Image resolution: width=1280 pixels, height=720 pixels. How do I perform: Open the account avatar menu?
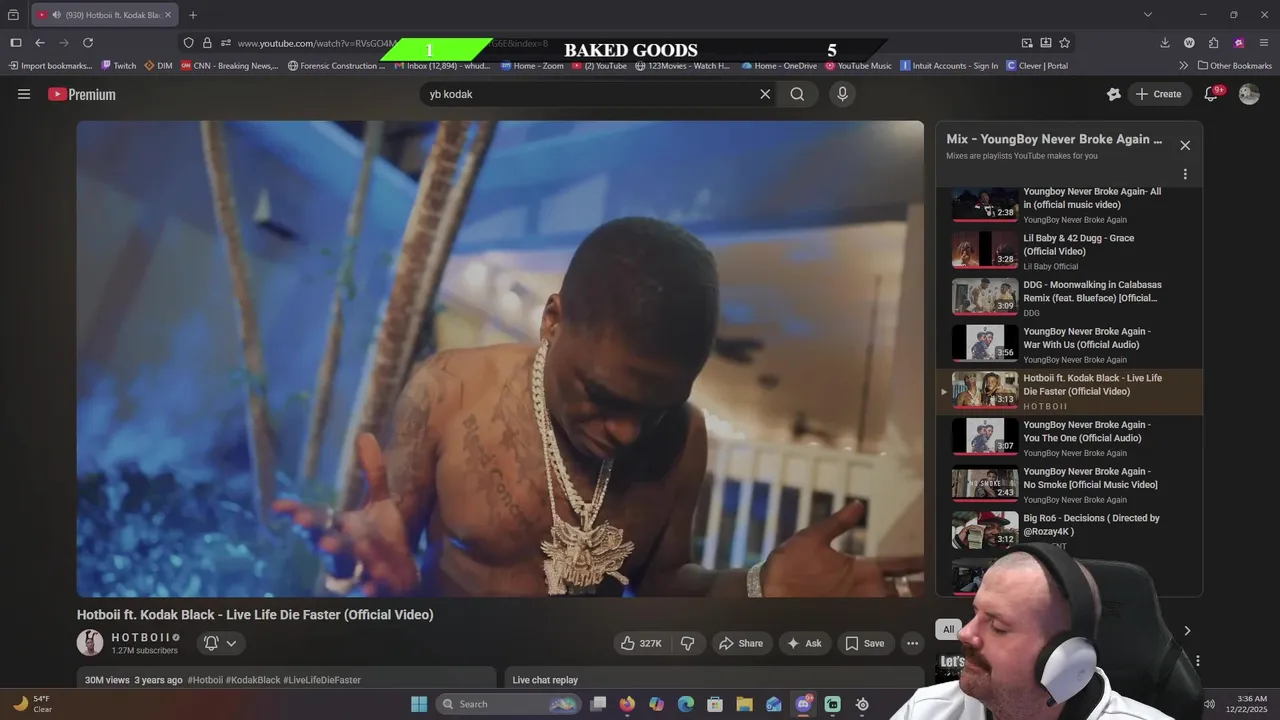(x=1249, y=94)
